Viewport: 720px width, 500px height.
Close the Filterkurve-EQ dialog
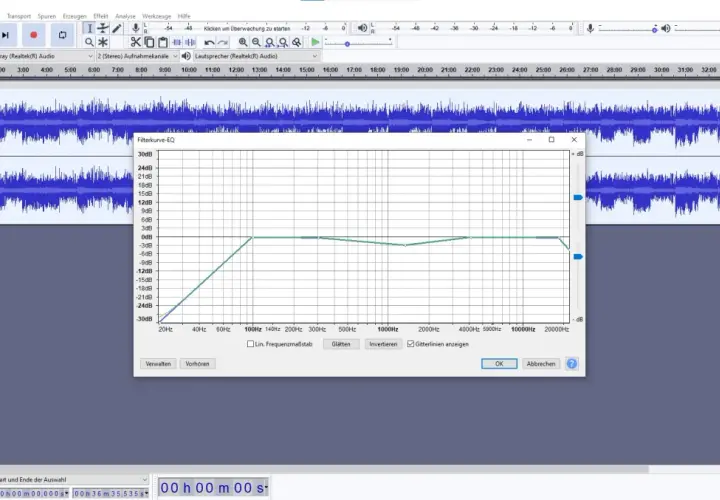click(574, 140)
